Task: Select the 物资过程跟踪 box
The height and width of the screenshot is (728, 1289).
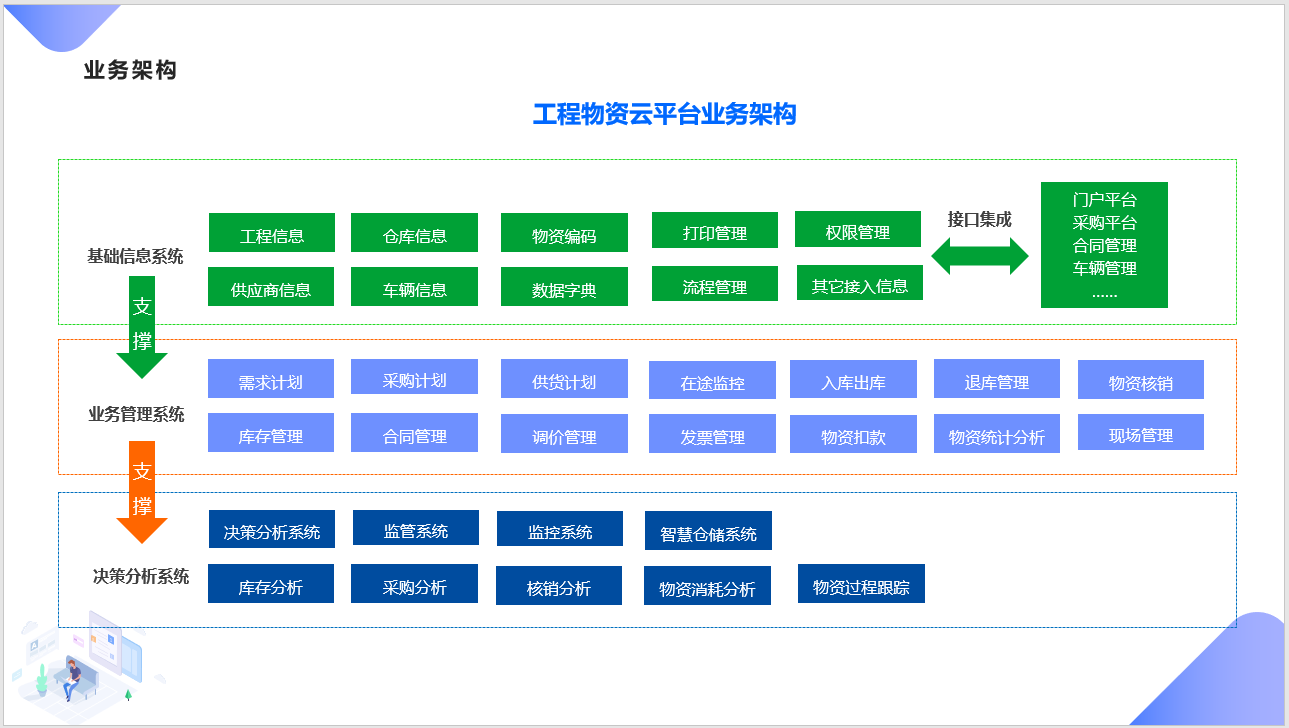Action: (x=861, y=584)
